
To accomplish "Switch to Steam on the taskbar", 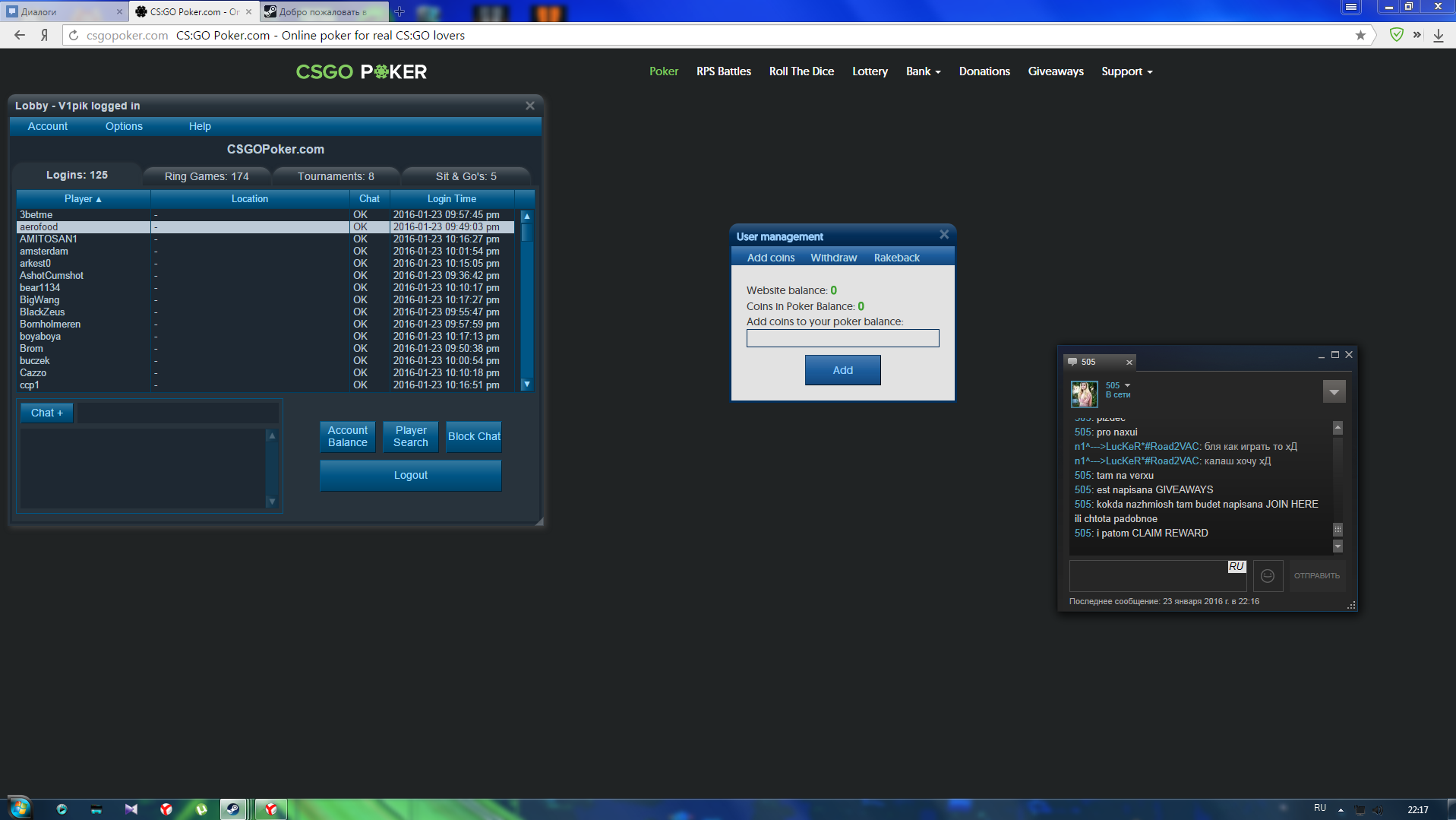I will point(233,809).
